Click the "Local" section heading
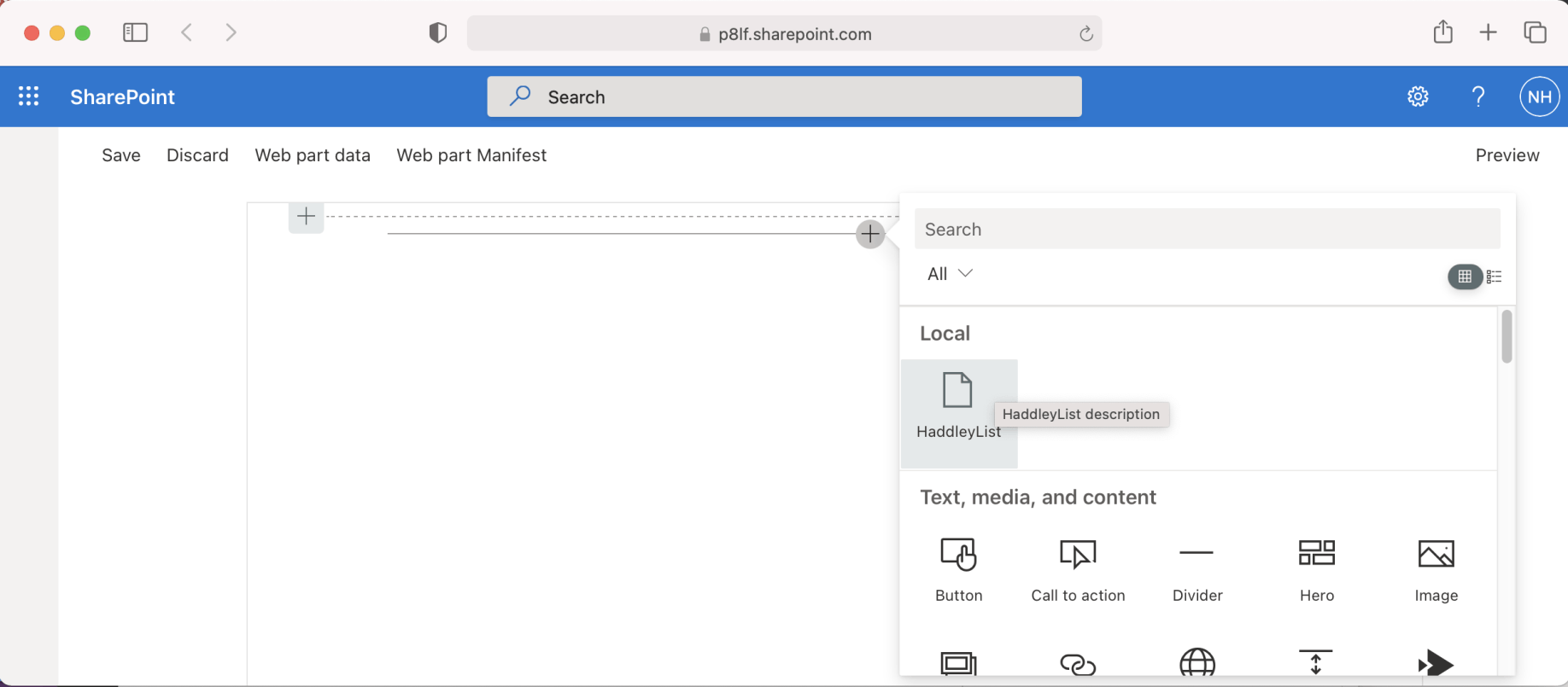 tap(945, 334)
